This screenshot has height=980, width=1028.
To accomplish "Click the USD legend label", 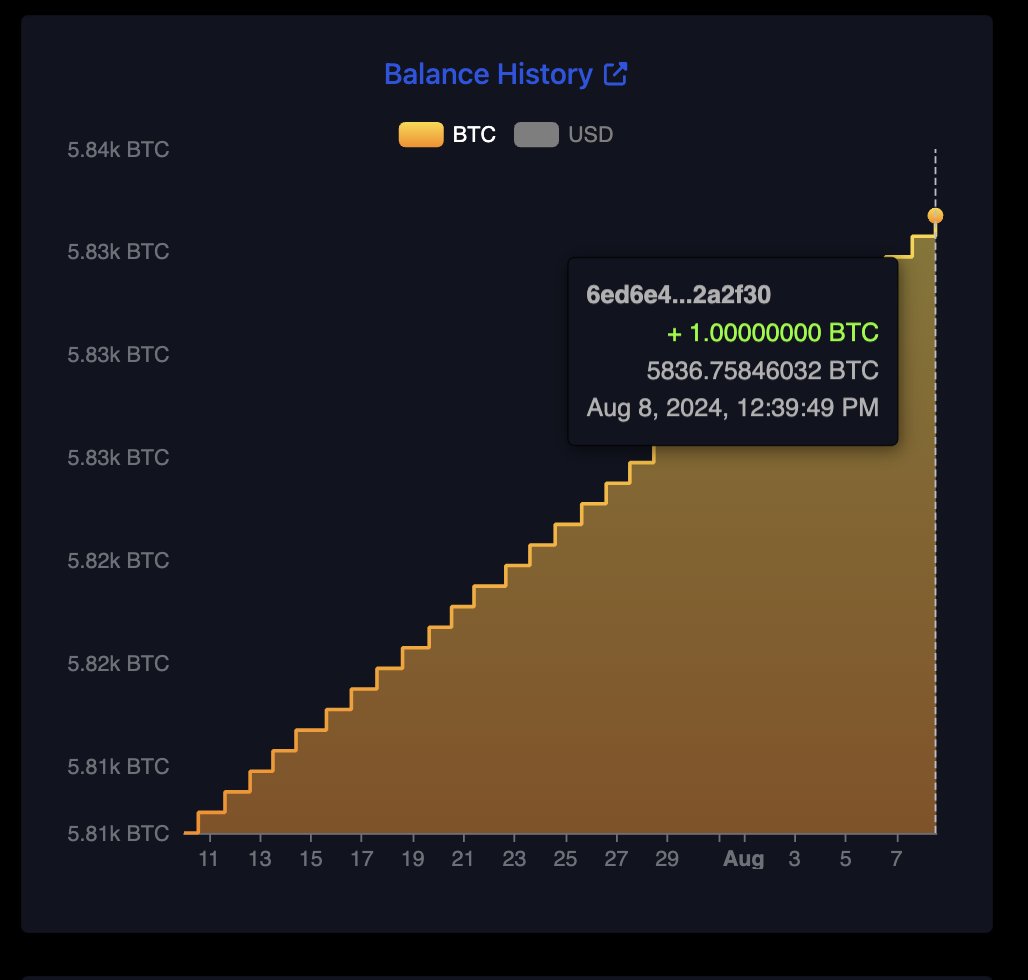I will tap(590, 134).
